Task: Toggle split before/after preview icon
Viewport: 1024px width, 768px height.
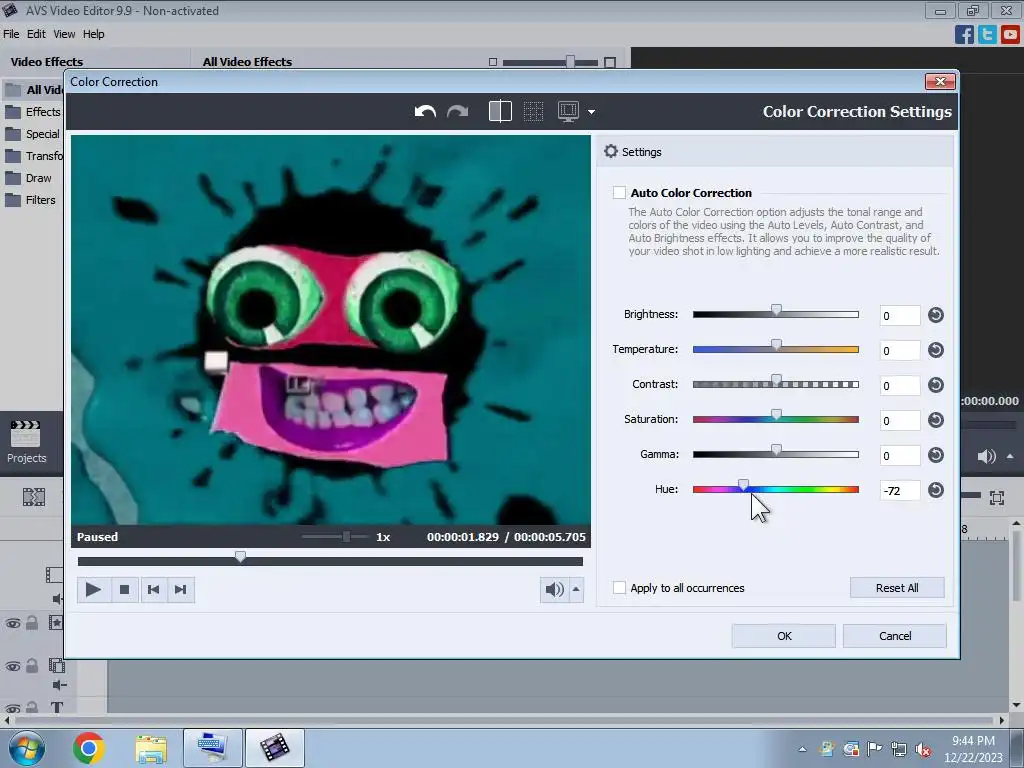Action: tap(500, 111)
